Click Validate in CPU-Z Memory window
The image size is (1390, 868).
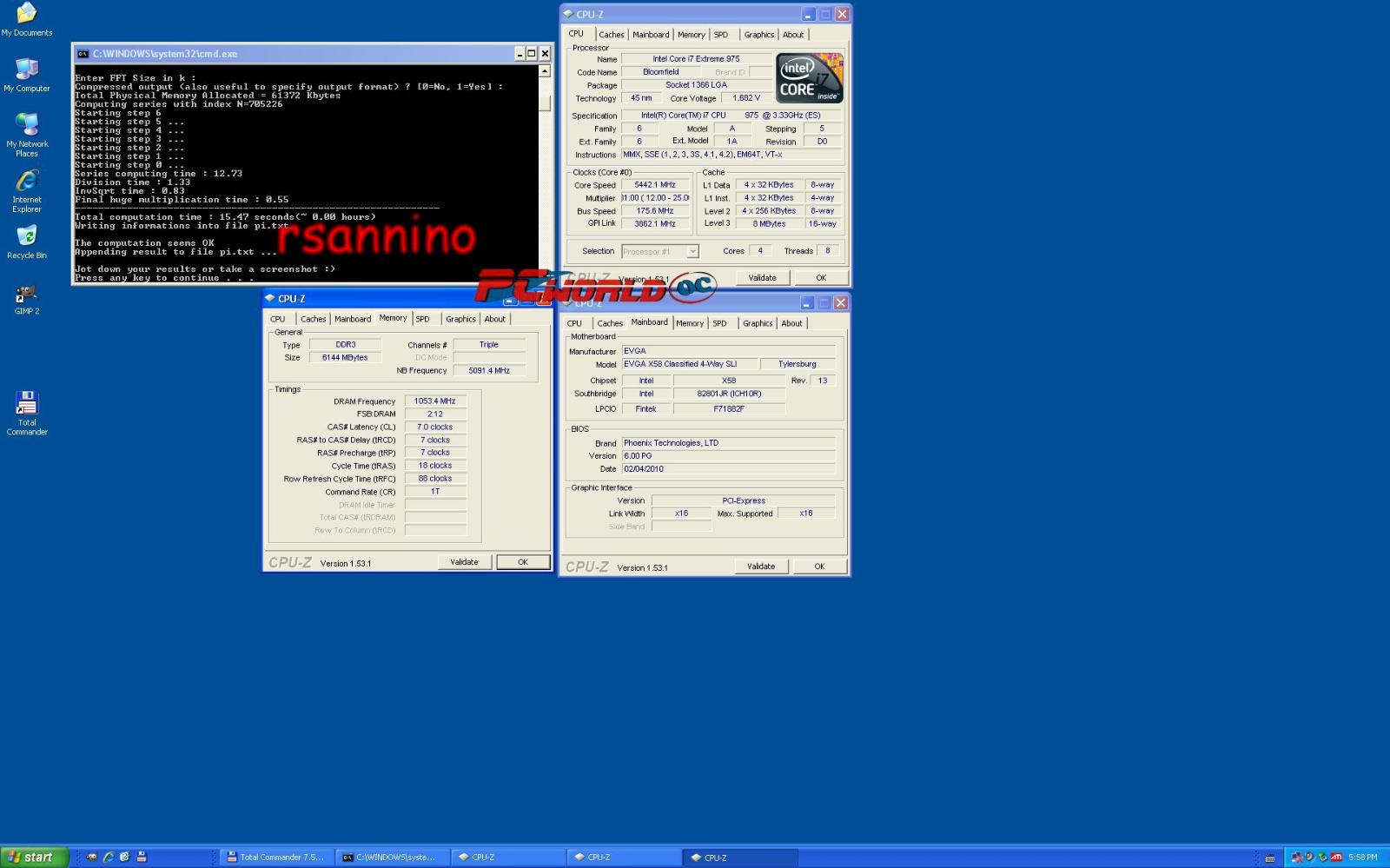[464, 562]
